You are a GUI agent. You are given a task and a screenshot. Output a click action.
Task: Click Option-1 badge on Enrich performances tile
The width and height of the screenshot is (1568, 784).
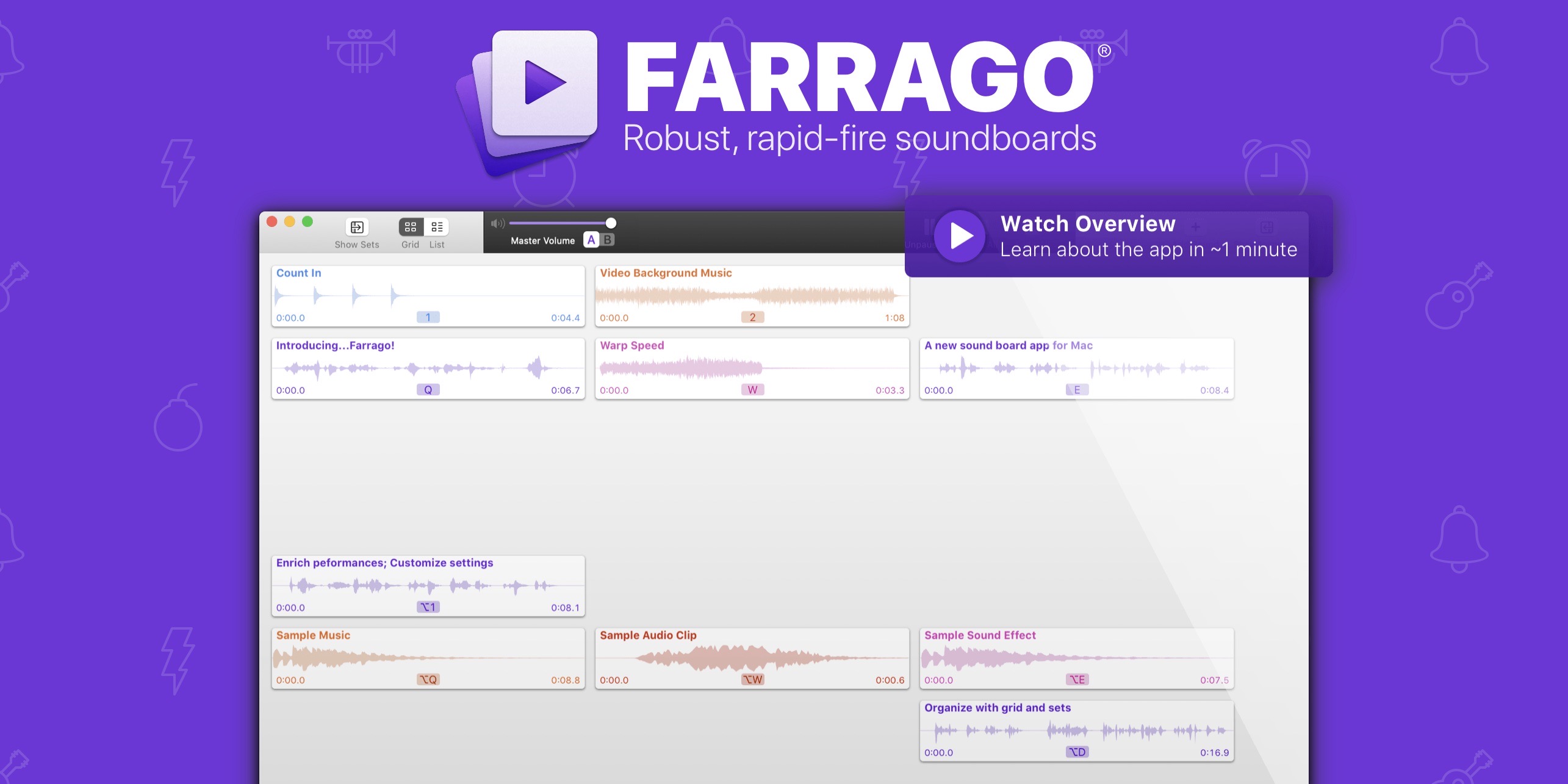(428, 607)
